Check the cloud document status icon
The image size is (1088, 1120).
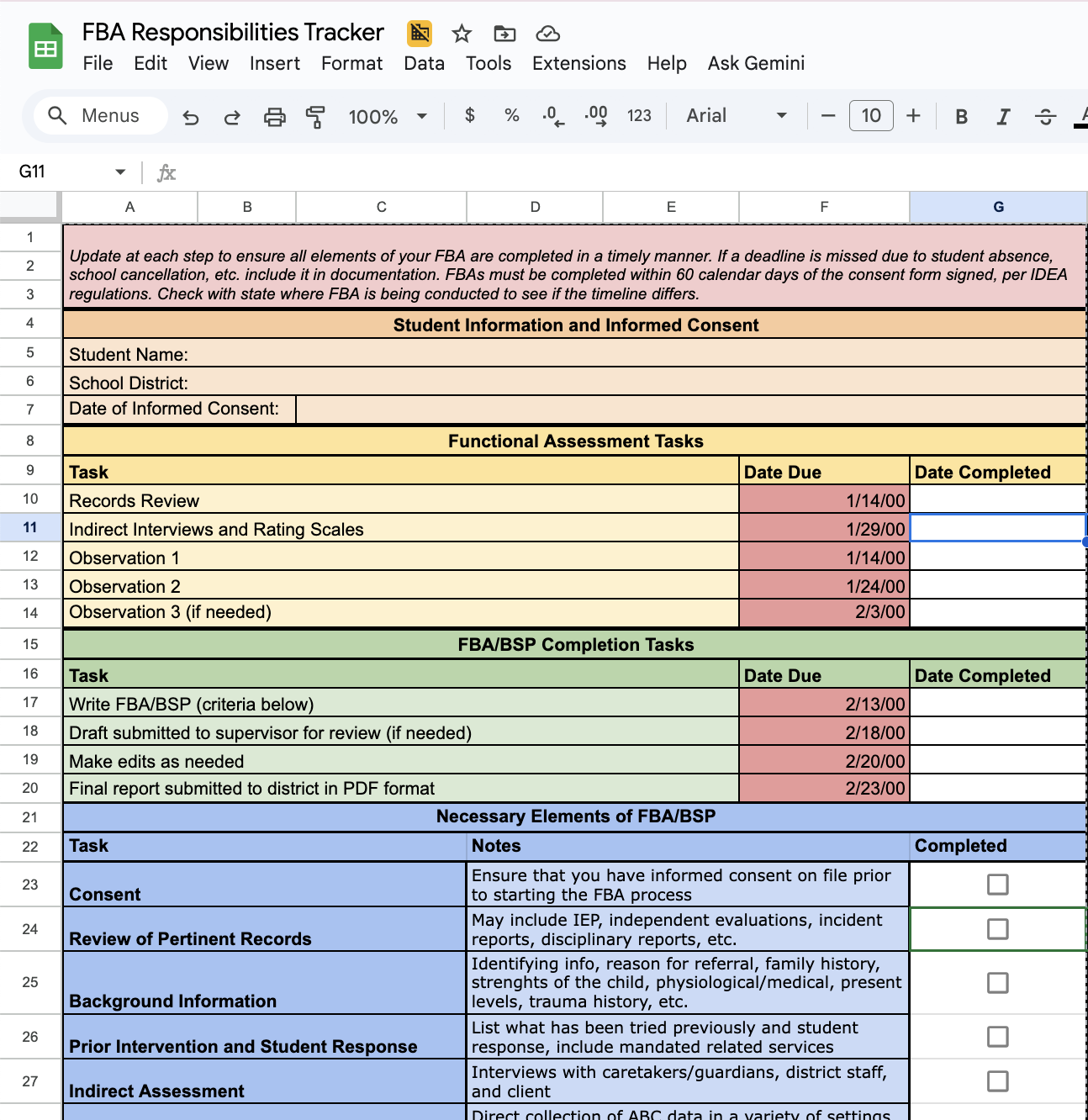548,34
